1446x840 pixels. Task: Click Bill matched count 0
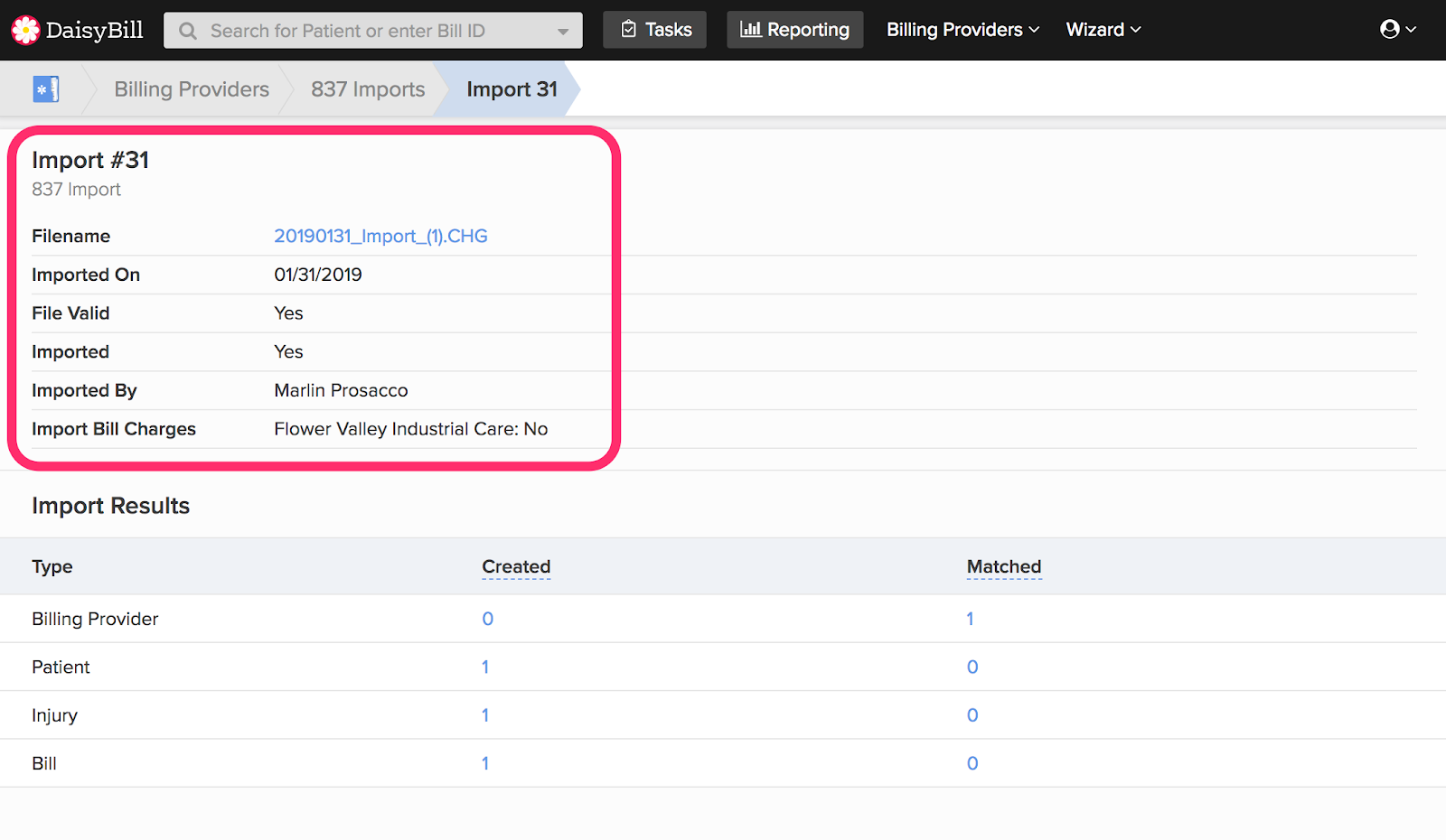click(x=972, y=763)
